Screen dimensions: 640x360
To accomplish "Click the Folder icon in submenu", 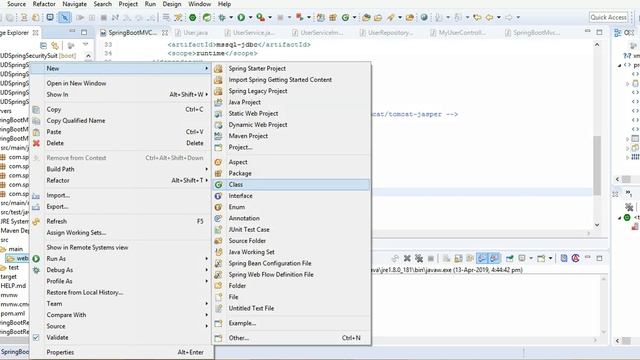I will click(218, 286).
